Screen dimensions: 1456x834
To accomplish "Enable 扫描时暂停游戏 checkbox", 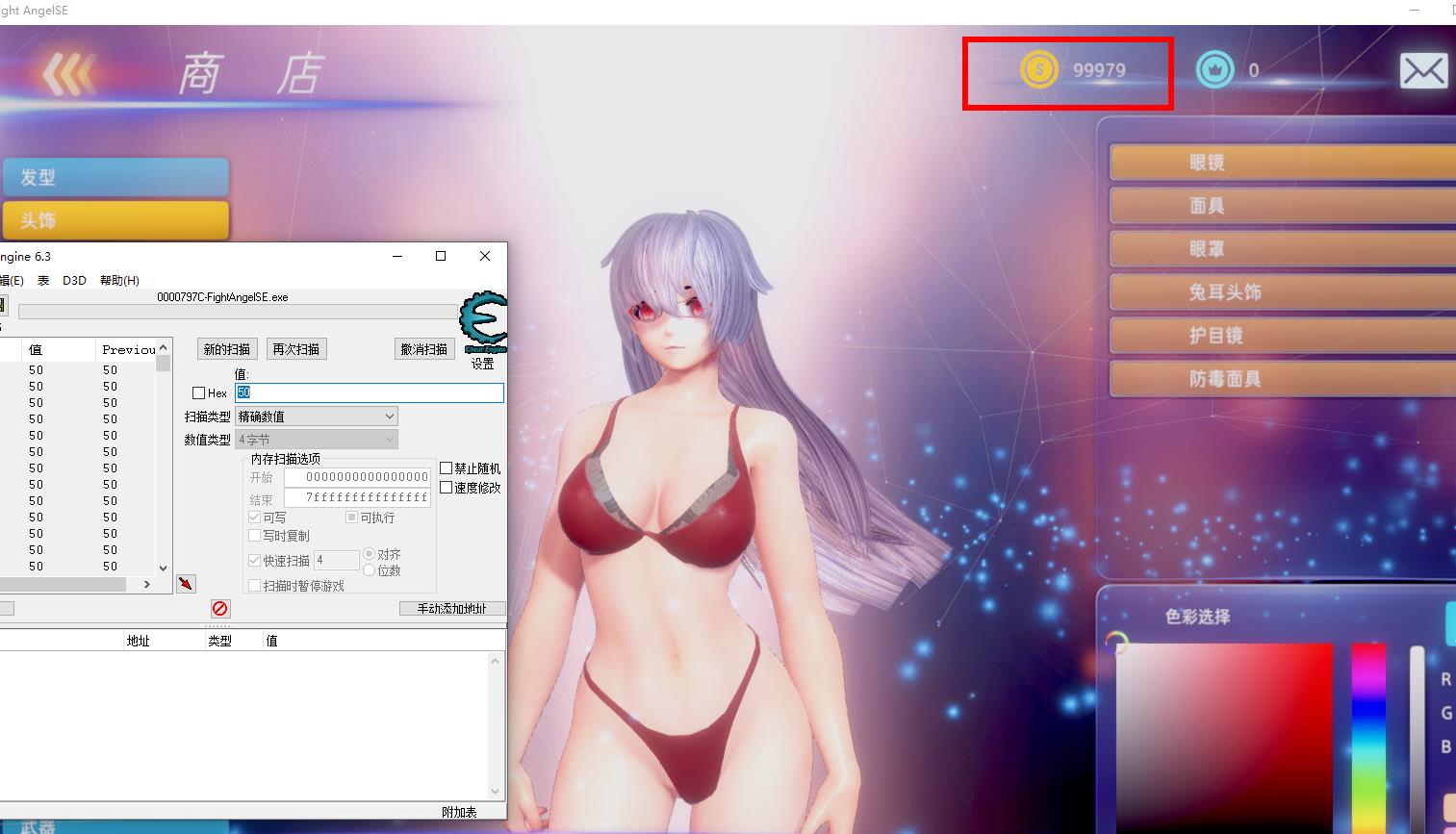I will pos(255,586).
